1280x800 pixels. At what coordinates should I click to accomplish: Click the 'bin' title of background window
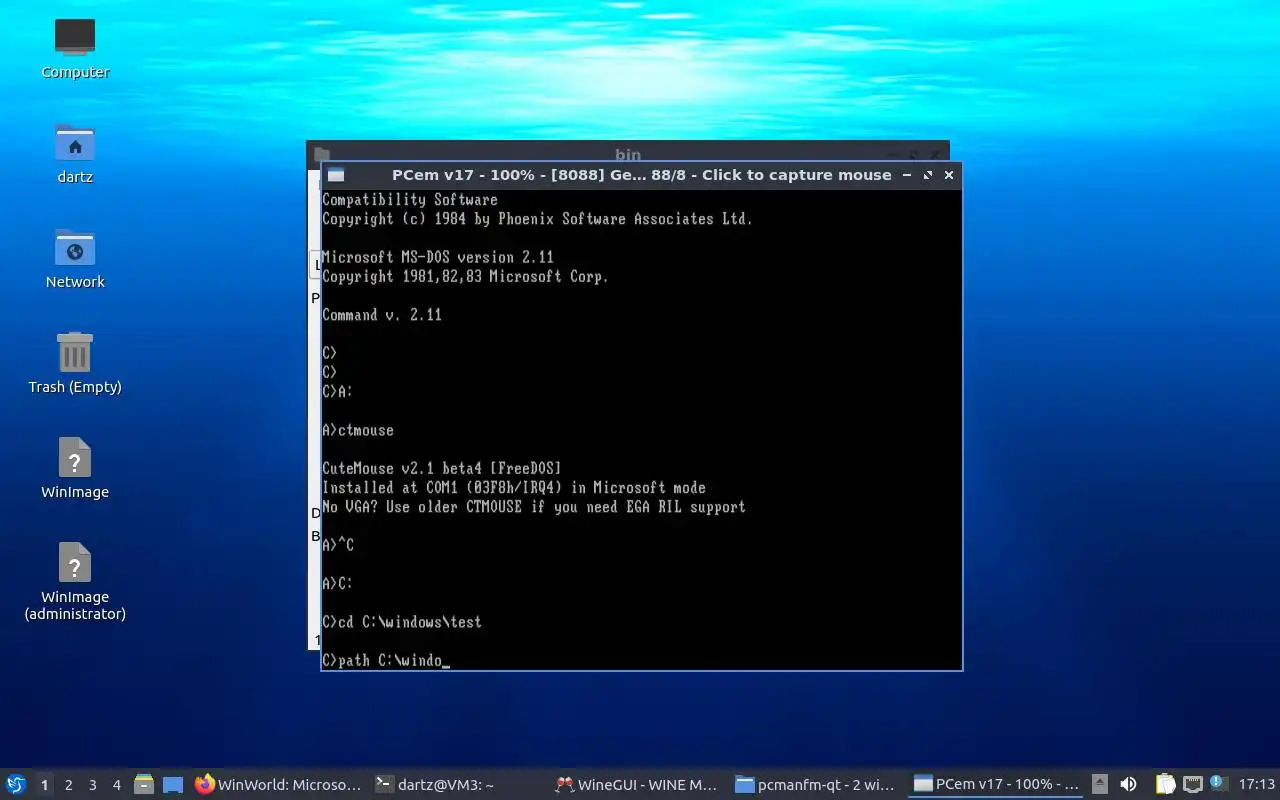[628, 154]
